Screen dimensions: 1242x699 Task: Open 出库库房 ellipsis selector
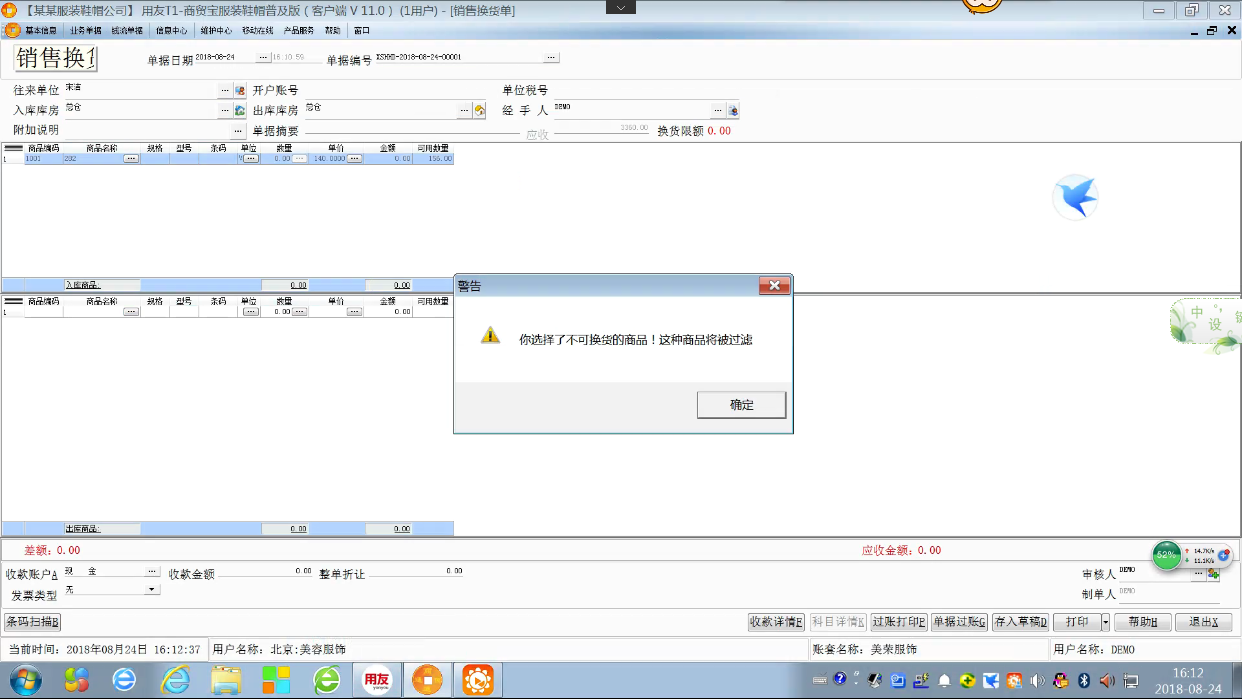[x=465, y=110]
